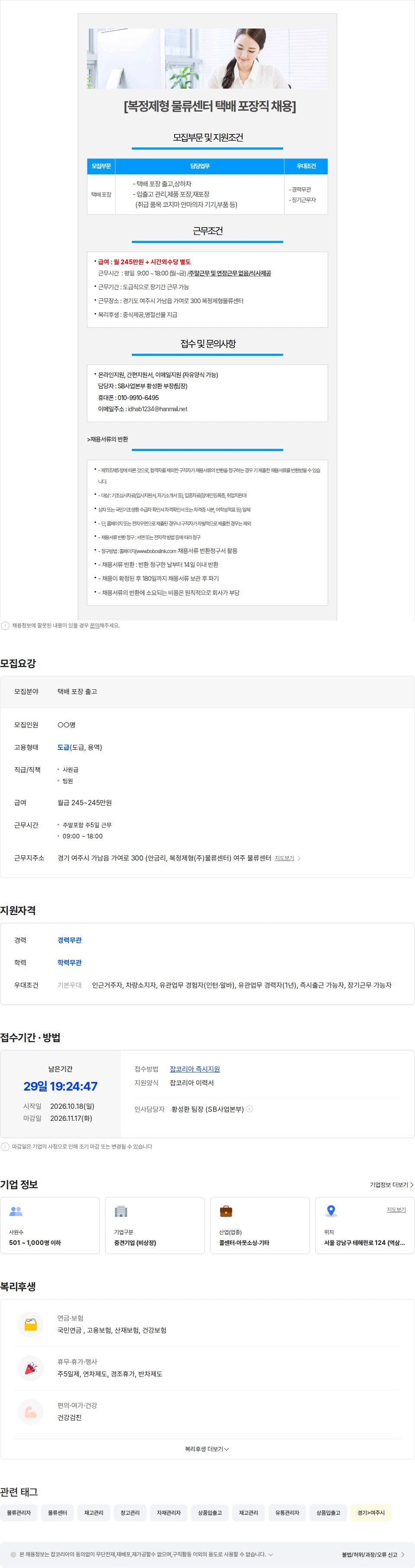Click the arrow after work address 지도보기
This screenshot has height=1568, width=415.
pos(299,858)
